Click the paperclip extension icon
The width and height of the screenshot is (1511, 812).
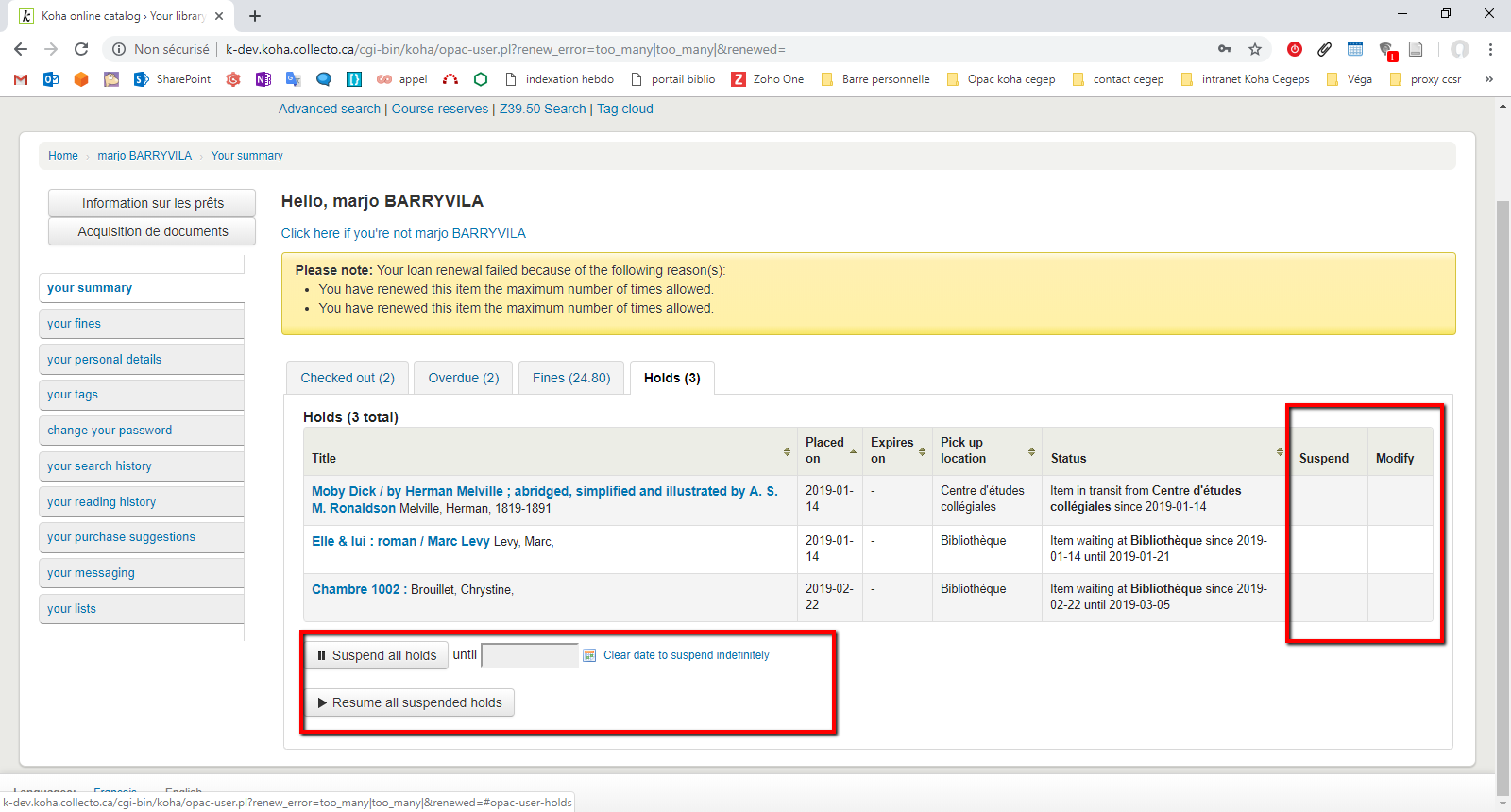1325,49
